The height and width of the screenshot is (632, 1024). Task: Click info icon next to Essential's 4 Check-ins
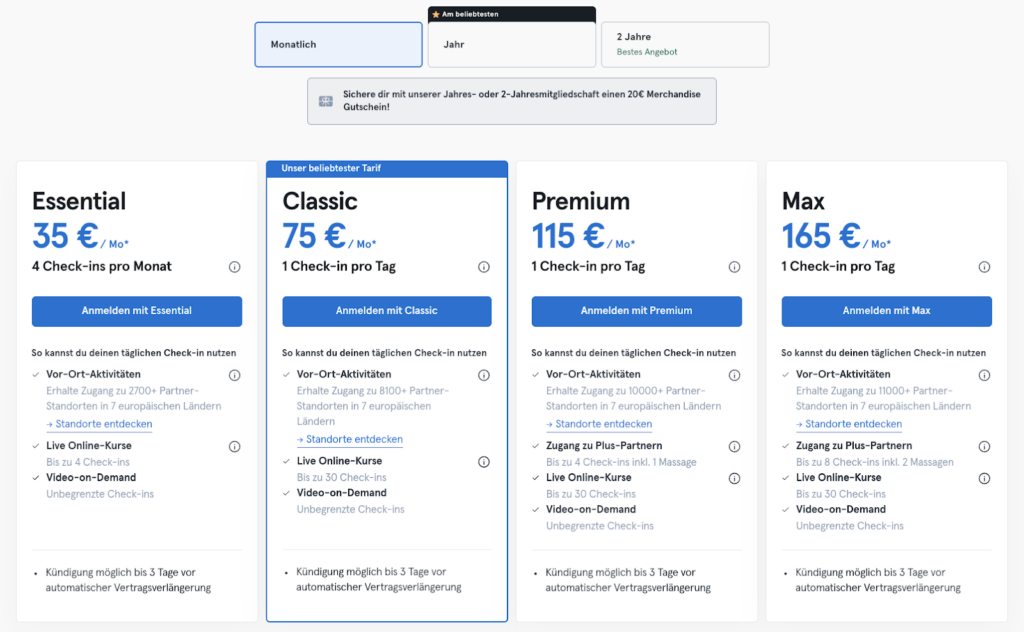coord(234,267)
